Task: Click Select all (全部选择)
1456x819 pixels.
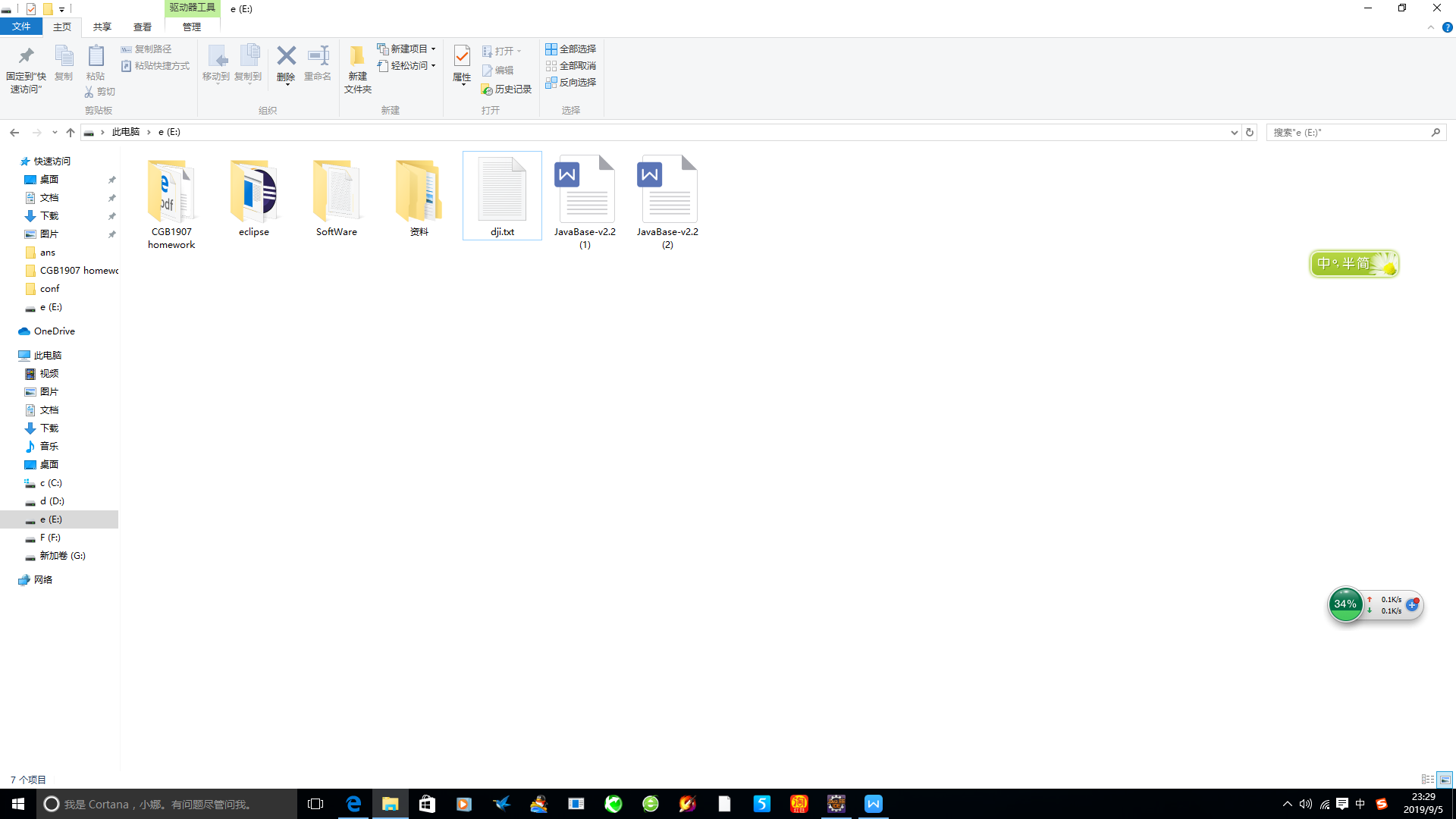Action: (x=571, y=49)
